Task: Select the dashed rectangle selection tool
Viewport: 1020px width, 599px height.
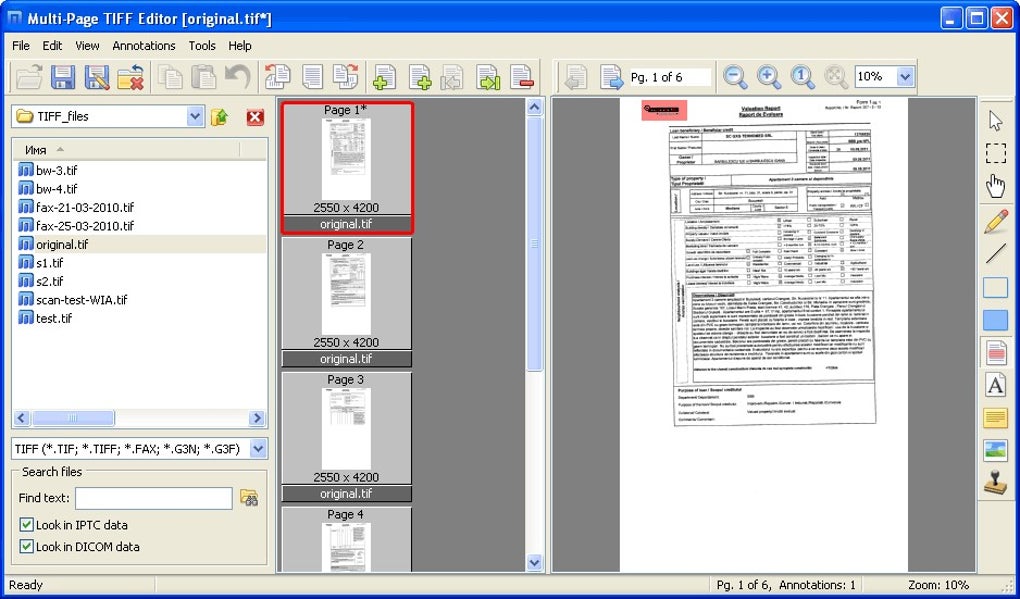Action: point(995,153)
